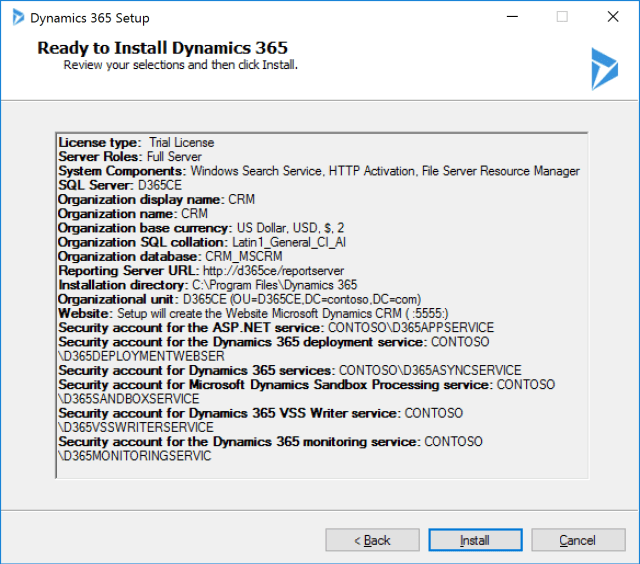Click the \D365MONITORINGSERVIC continuation line

pos(135,456)
